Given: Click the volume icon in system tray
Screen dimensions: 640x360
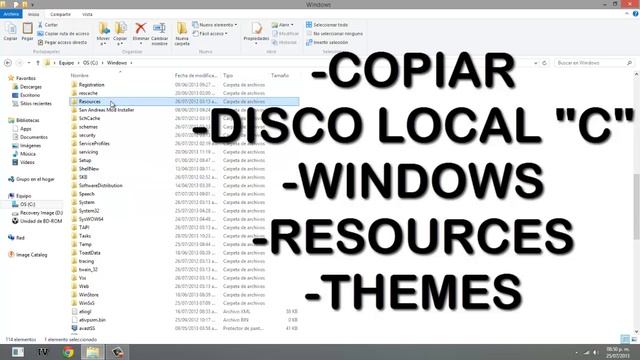Looking at the screenshot, I should coord(596,352).
